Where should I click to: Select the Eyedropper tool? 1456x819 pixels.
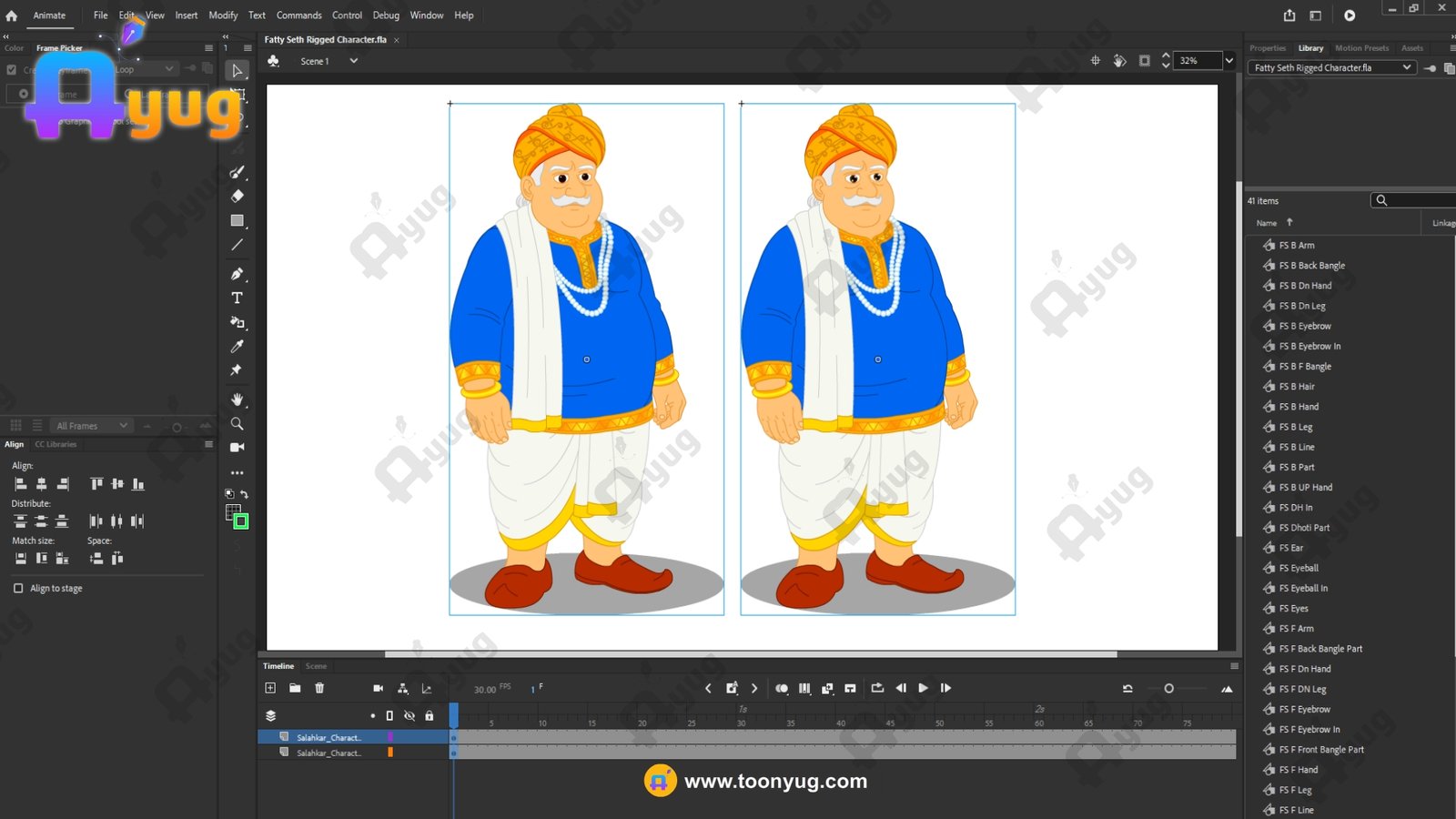tap(237, 346)
